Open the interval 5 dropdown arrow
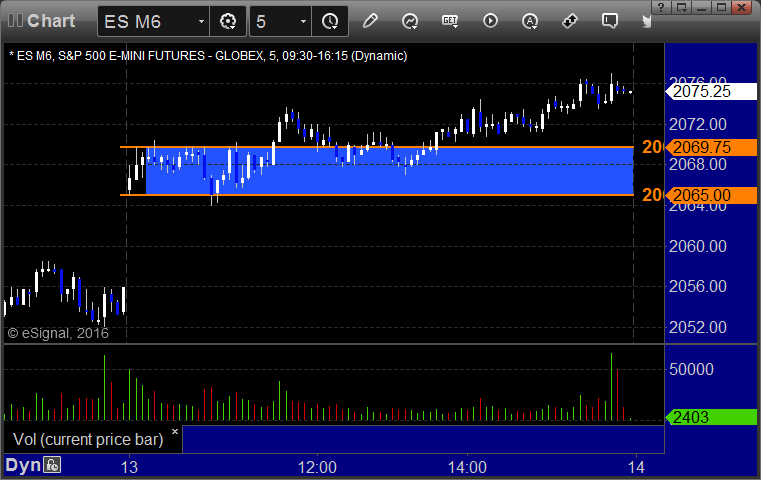761x480 pixels. coord(303,21)
